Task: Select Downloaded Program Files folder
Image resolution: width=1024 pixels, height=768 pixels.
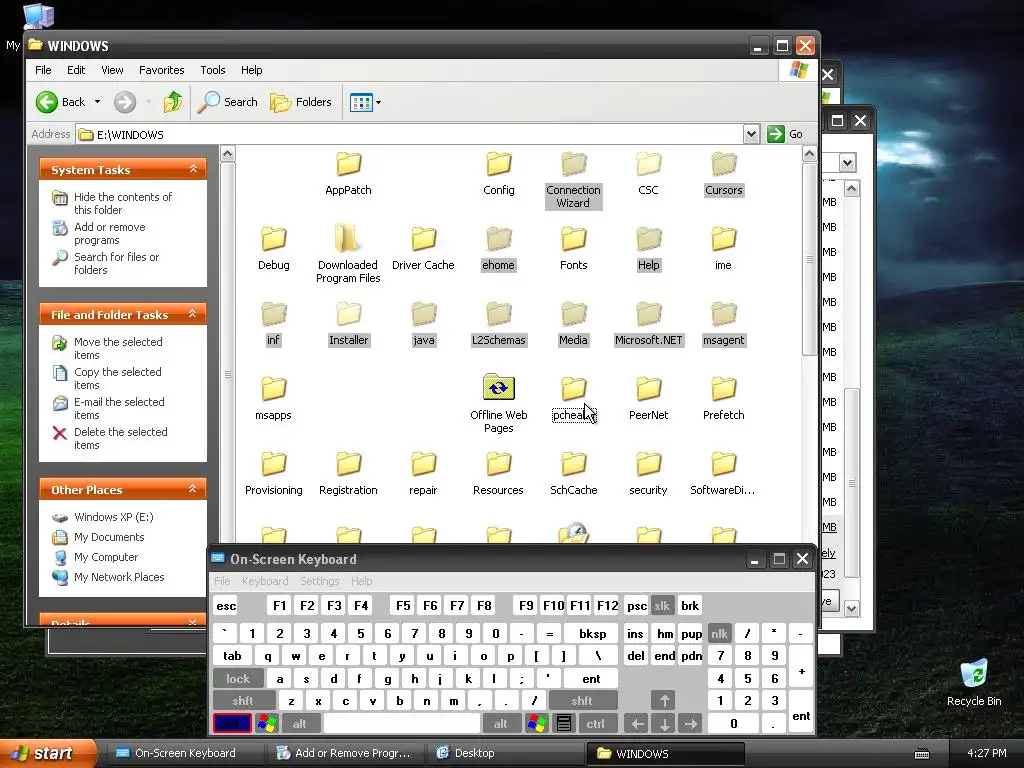Action: point(348,239)
